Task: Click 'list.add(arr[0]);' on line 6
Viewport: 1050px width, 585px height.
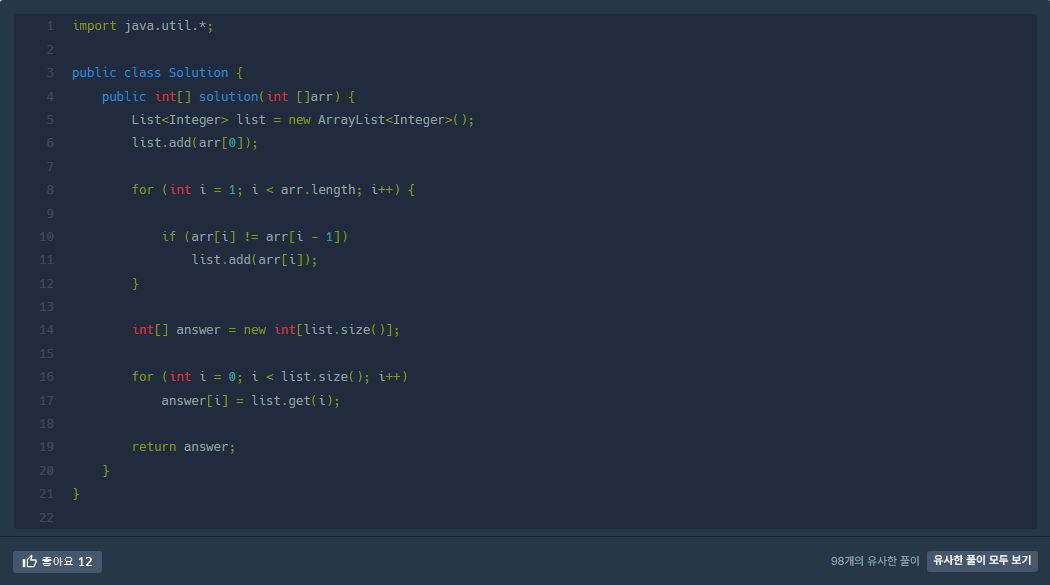Action: click(195, 143)
